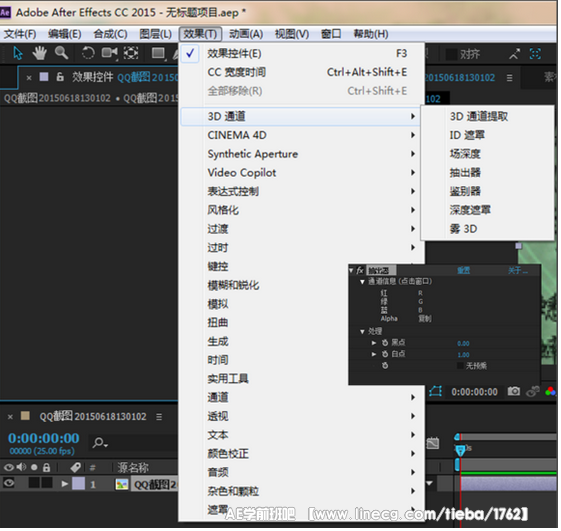Hide layer 1 with its eye toggle
Screen dimensions: 561x531
(x=9, y=484)
